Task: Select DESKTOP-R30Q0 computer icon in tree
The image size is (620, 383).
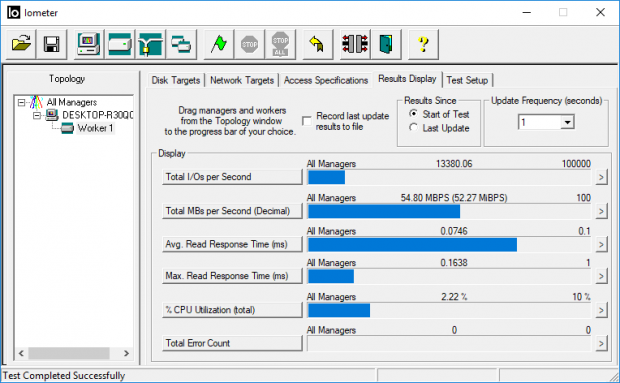Action: (51, 115)
